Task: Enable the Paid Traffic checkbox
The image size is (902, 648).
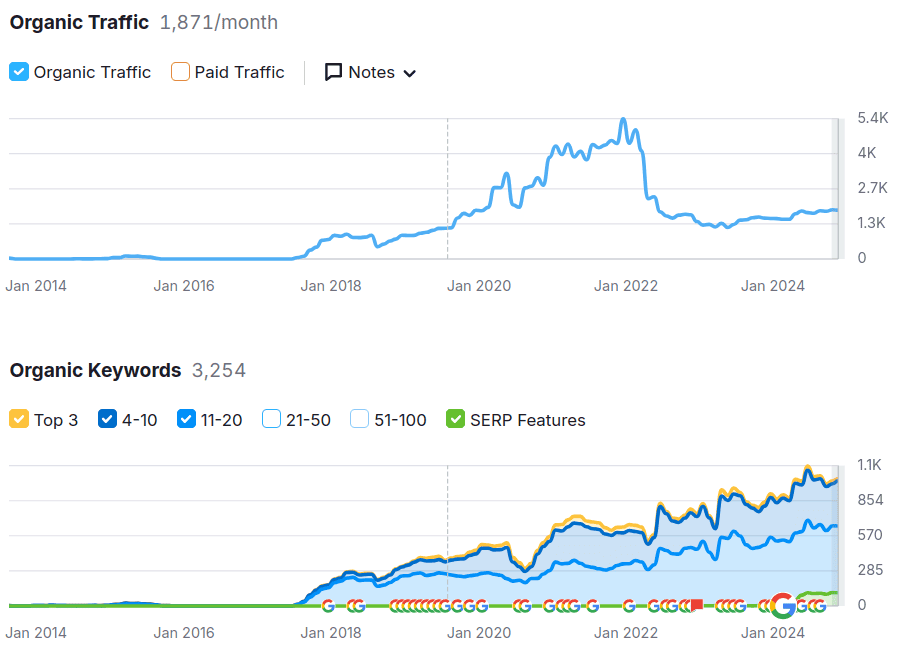Action: click(x=180, y=72)
